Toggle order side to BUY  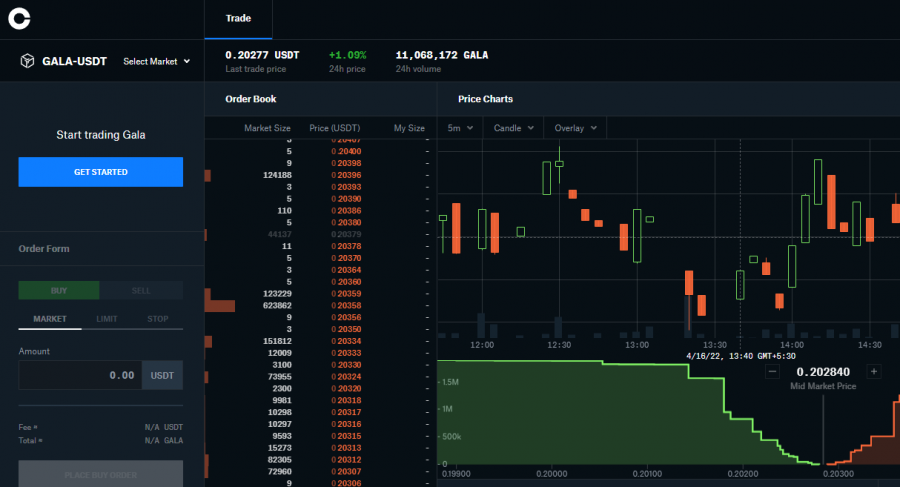click(x=59, y=291)
